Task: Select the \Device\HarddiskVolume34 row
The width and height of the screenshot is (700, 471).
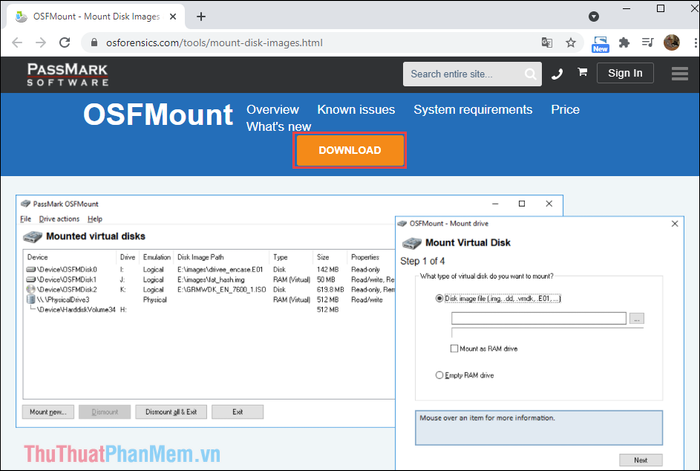Action: (210, 309)
